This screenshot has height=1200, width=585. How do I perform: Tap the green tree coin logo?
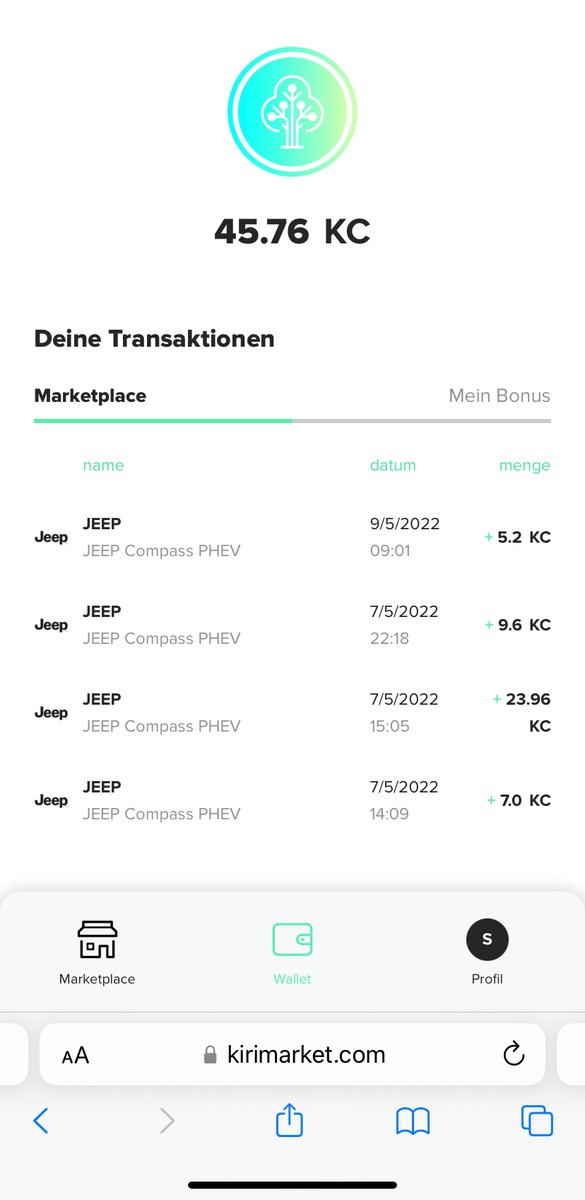292,111
